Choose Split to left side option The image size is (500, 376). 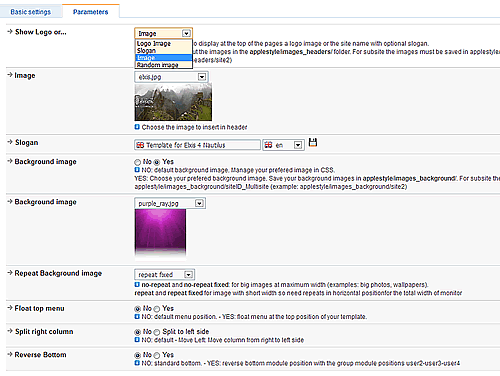click(x=157, y=332)
